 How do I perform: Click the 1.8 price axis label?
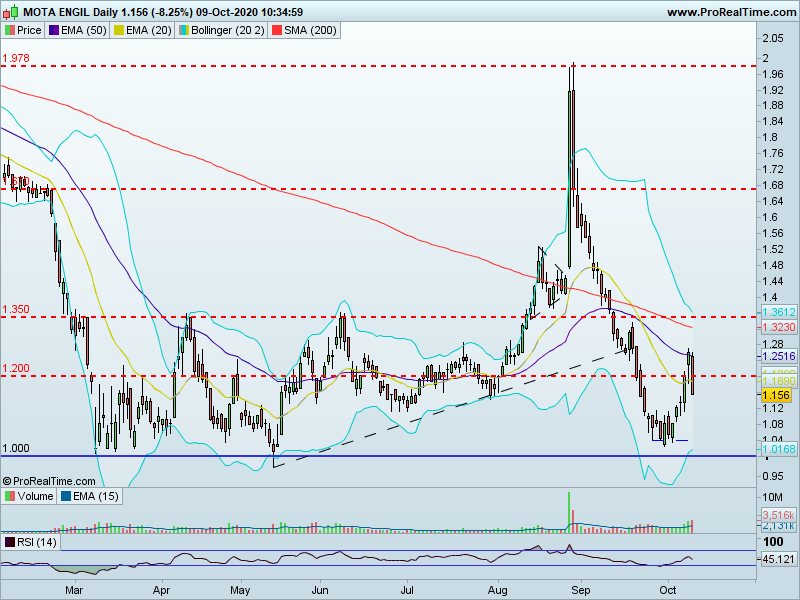770,137
